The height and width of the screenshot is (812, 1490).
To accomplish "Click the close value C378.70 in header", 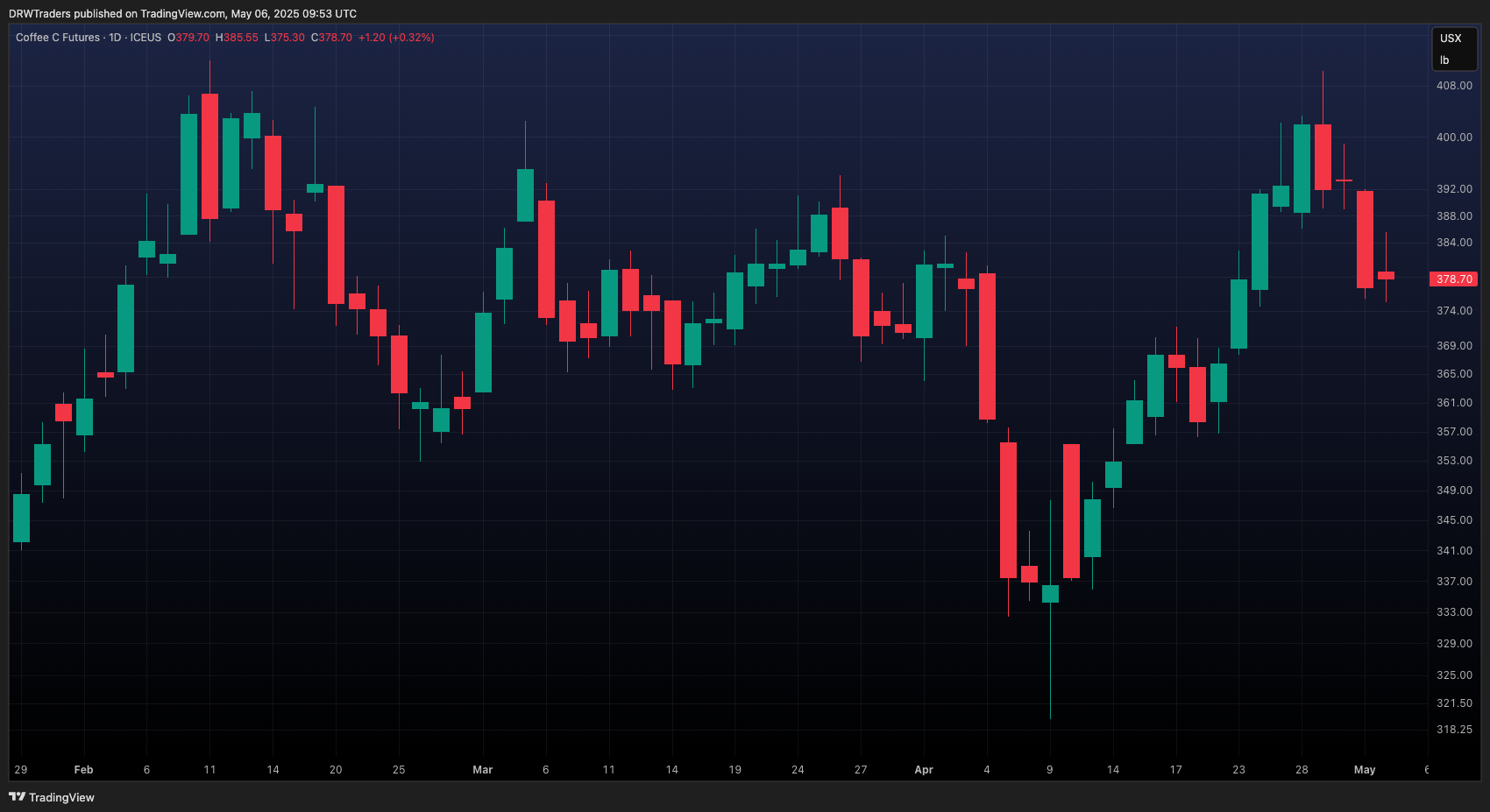I will click(x=331, y=38).
